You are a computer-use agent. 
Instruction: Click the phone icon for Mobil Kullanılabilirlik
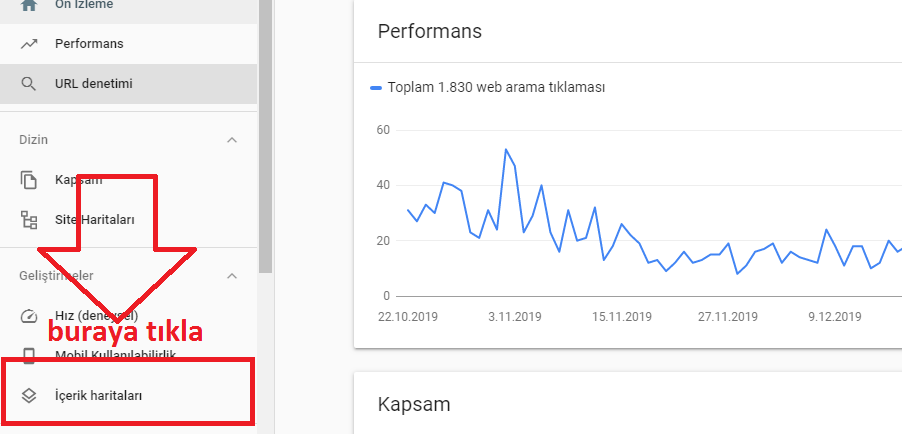pos(29,355)
